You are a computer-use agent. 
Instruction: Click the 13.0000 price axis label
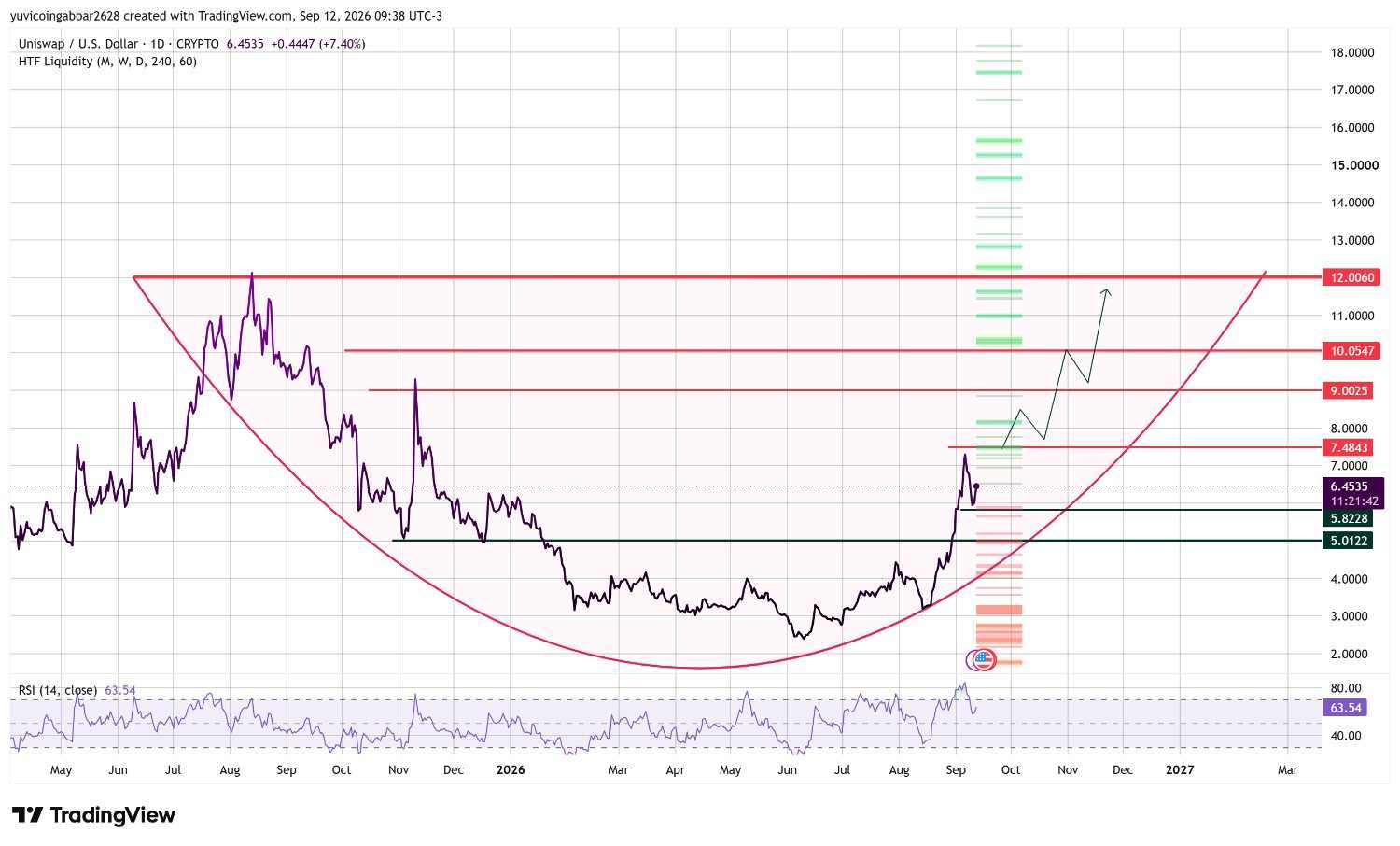coord(1351,240)
